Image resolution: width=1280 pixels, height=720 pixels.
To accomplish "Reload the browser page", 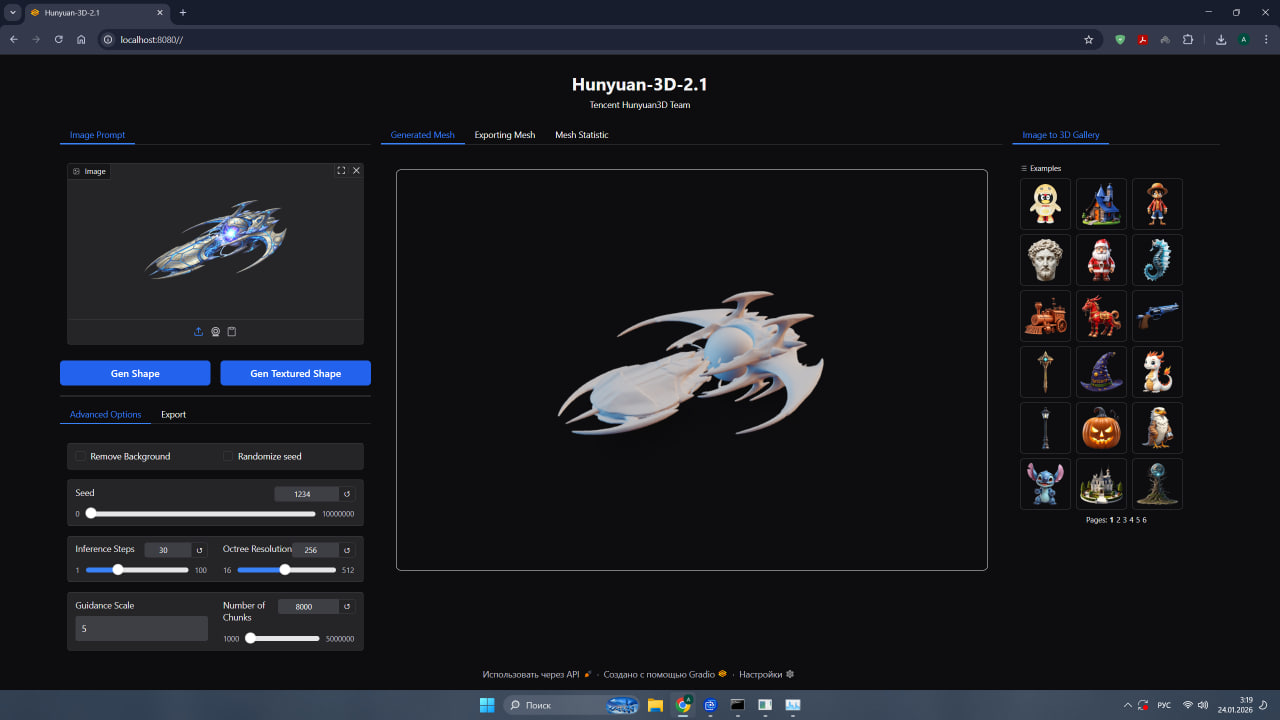I will (59, 40).
